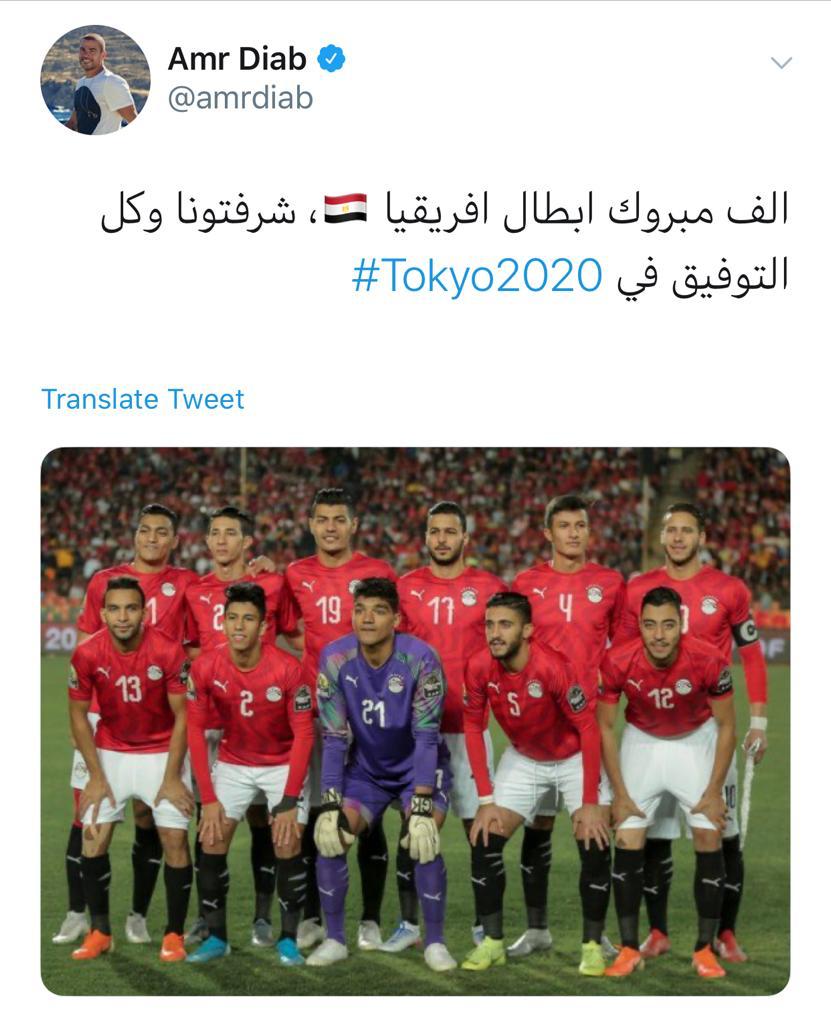Viewport: 831px width, 1024px height.
Task: Click Translate Tweet
Action: 142,399
